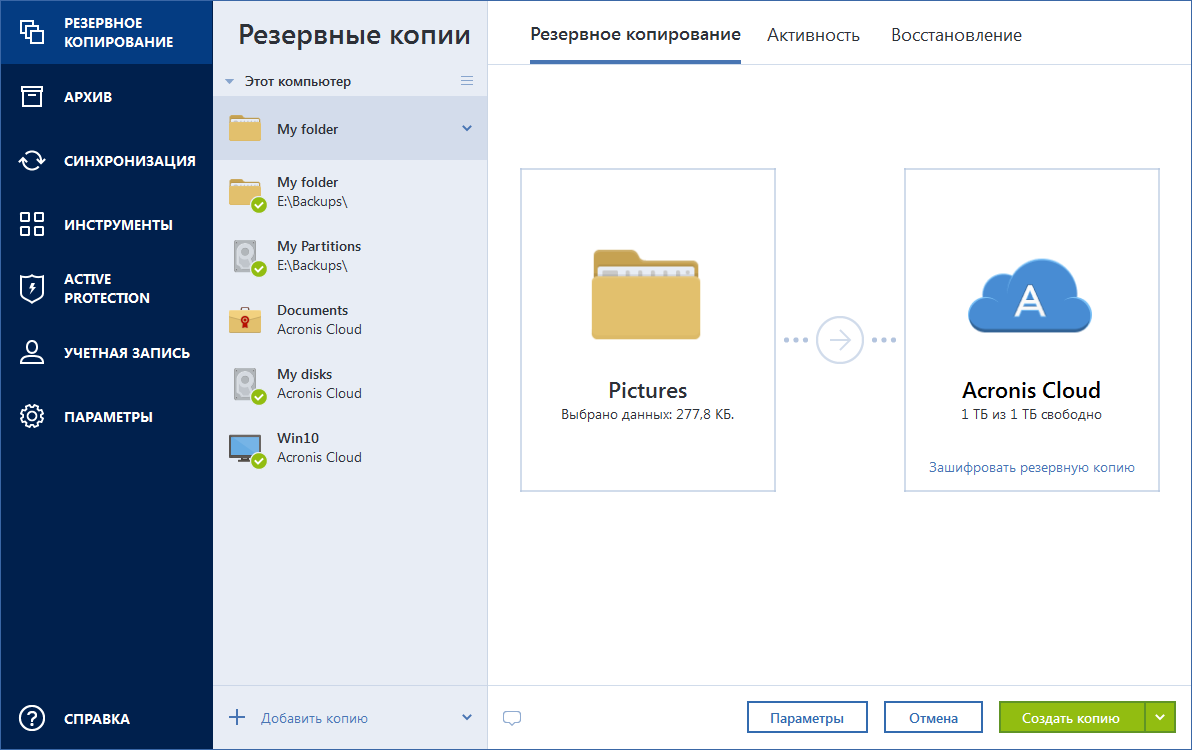The width and height of the screenshot is (1192, 750).
Task: Add a new backup via the plus icon
Action: (x=236, y=717)
